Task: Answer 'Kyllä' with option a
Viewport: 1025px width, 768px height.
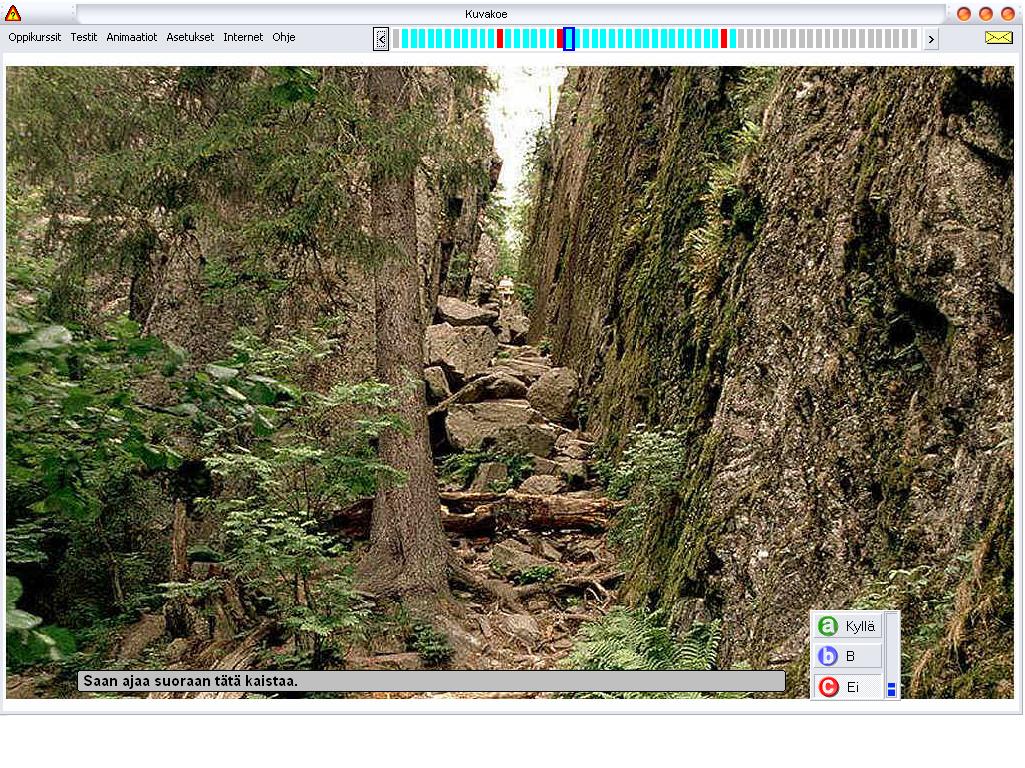Action: [x=847, y=627]
